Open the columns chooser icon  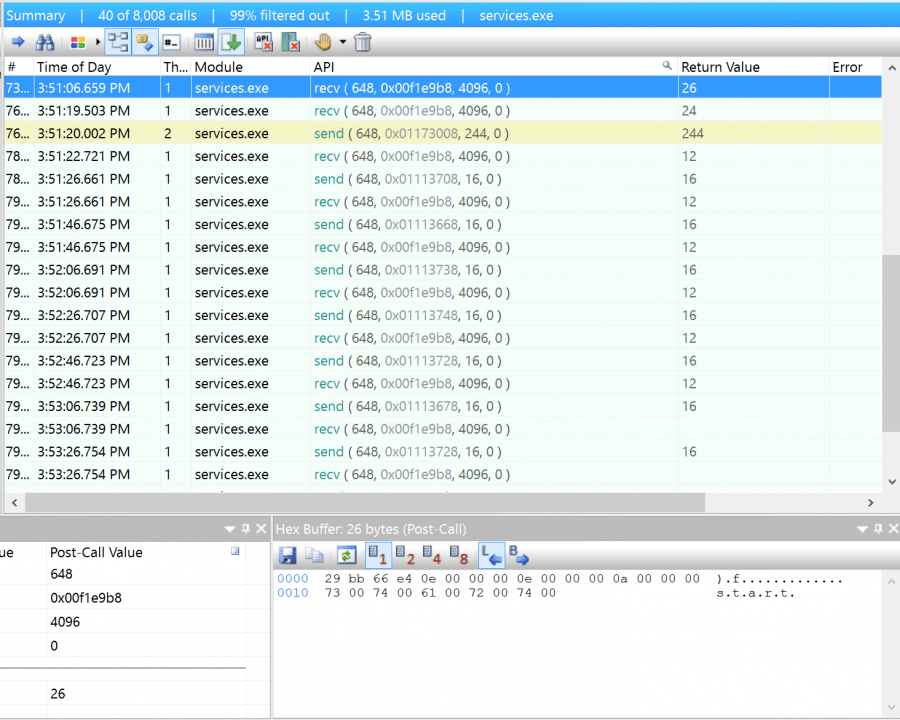204,42
